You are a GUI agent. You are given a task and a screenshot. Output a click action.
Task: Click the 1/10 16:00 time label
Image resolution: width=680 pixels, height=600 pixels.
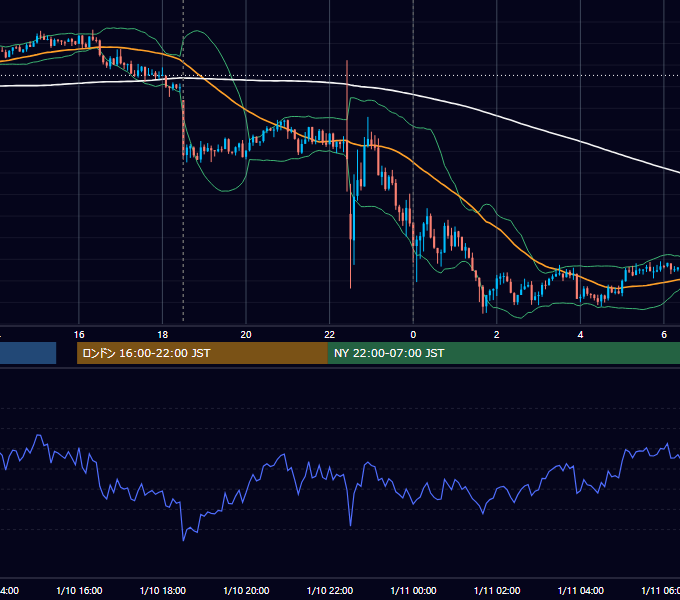pyautogui.click(x=79, y=590)
